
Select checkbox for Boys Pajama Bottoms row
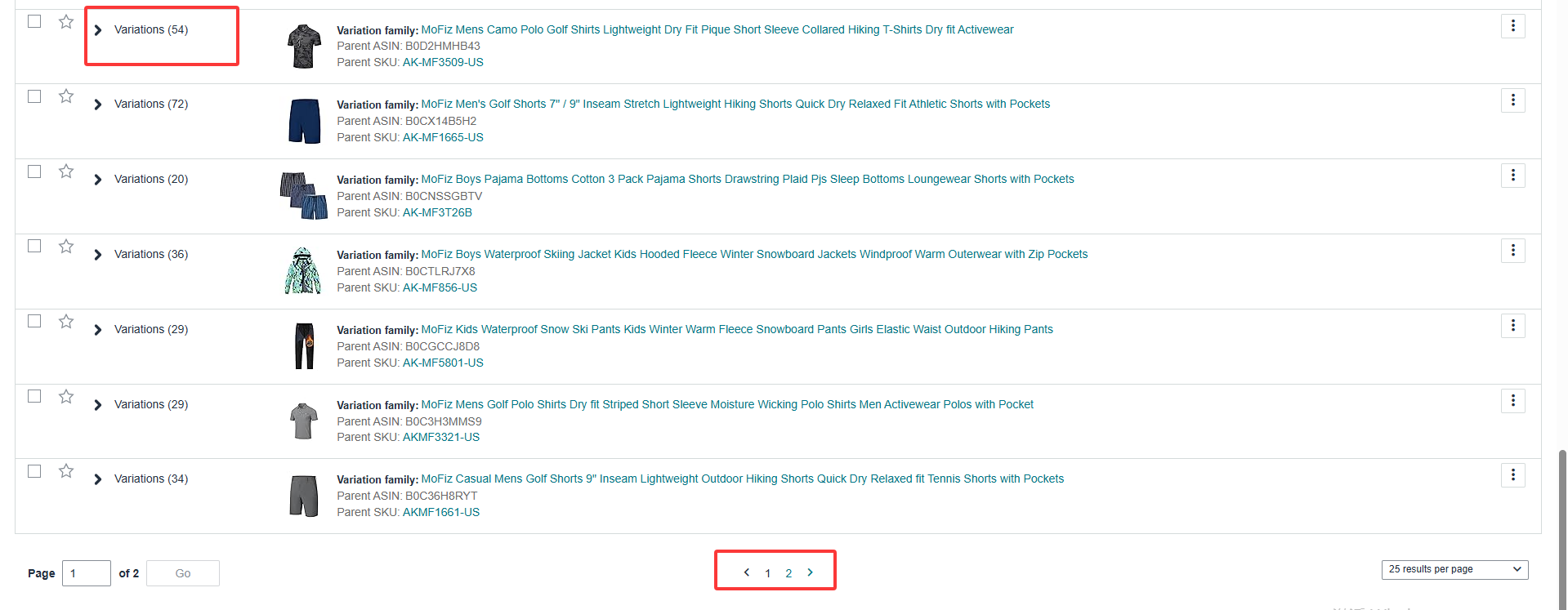pos(34,171)
